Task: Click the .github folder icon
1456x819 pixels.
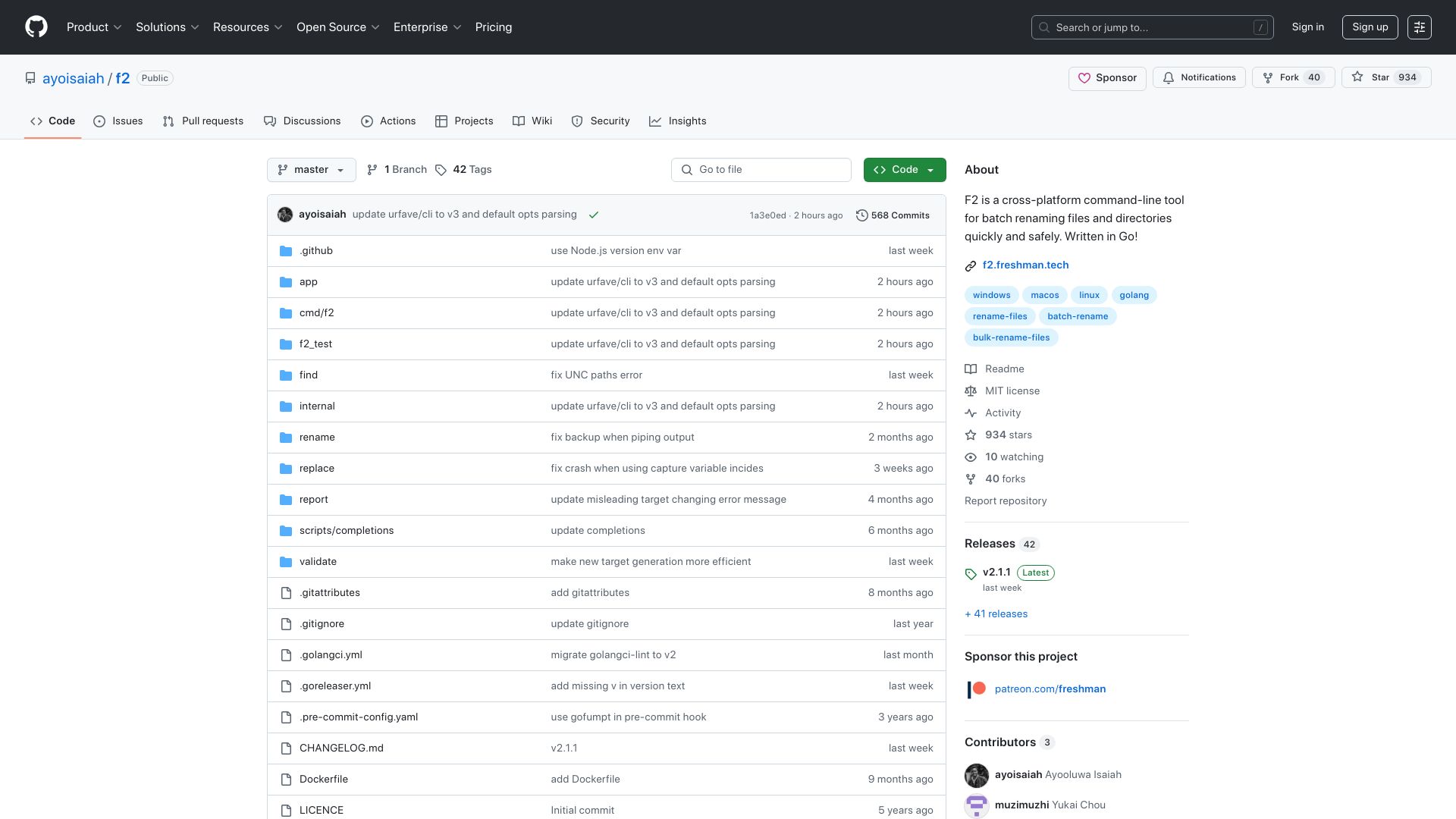Action: pyautogui.click(x=286, y=251)
